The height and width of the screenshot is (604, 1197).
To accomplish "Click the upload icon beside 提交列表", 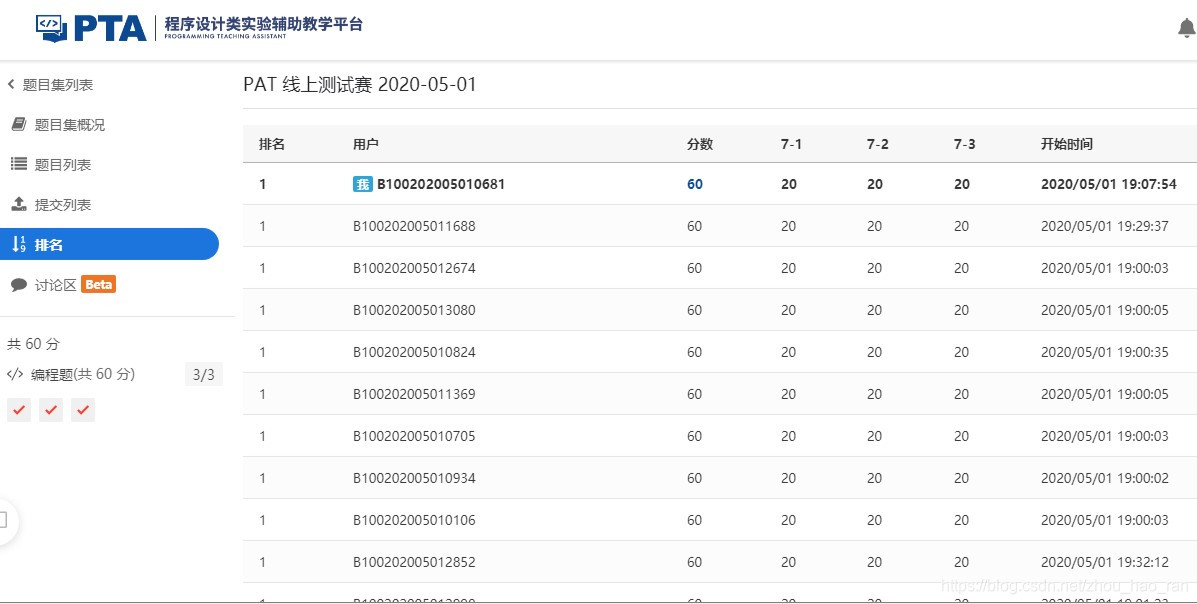I will click(x=19, y=204).
